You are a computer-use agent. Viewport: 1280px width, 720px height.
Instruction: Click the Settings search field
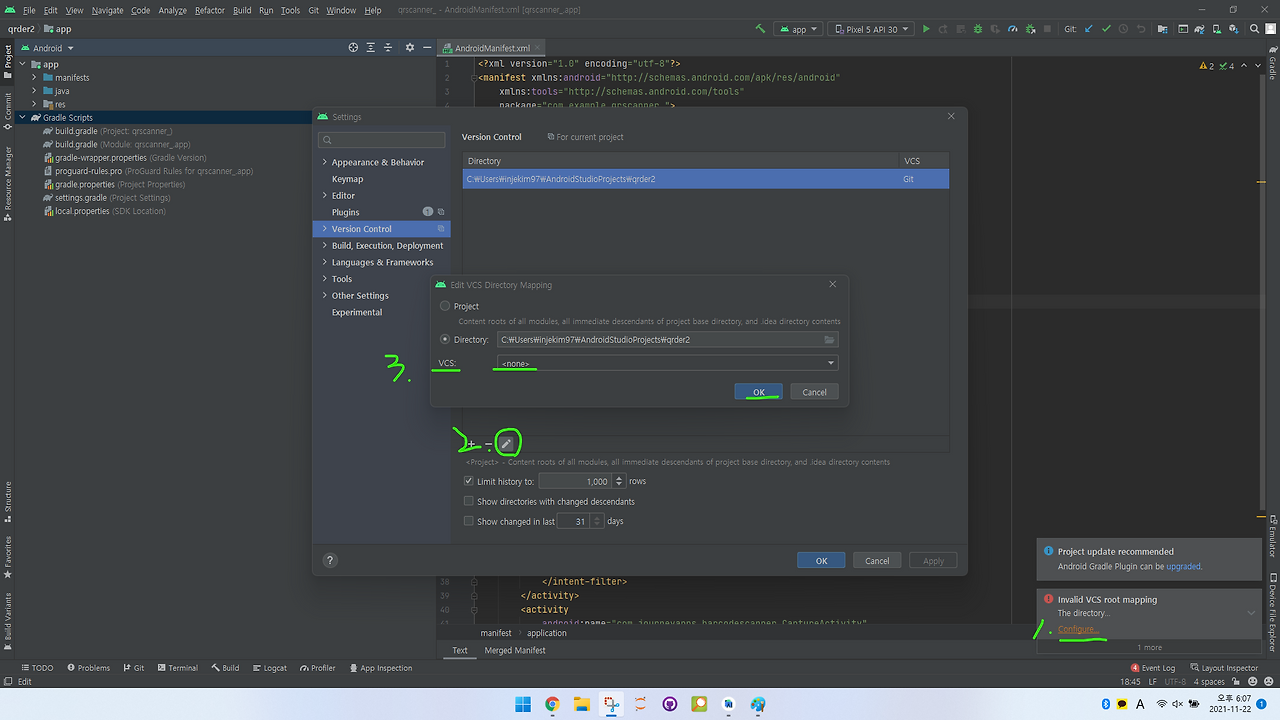381,139
